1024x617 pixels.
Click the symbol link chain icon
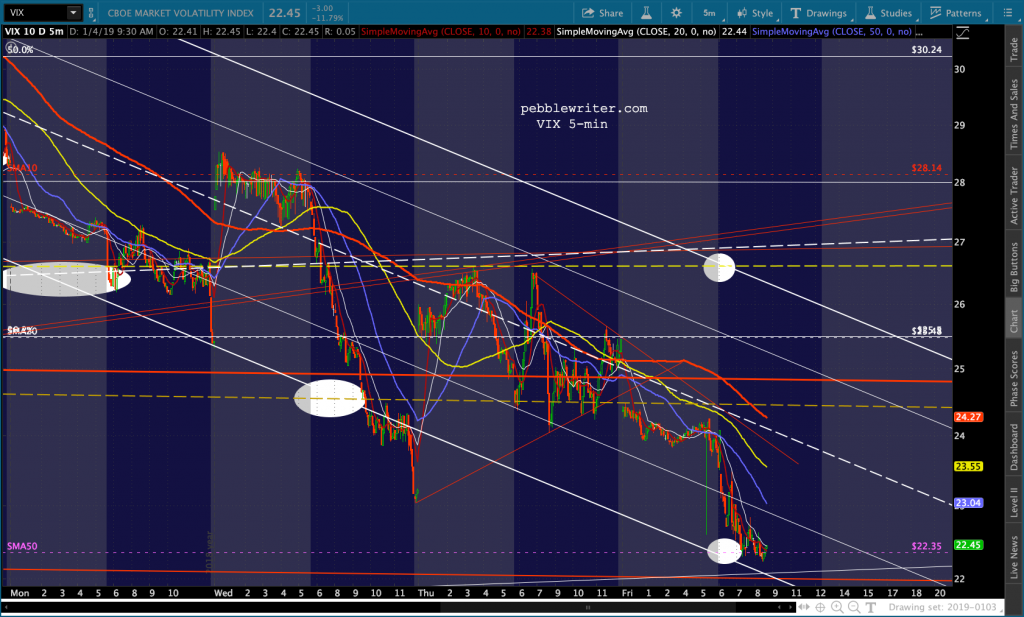point(91,13)
